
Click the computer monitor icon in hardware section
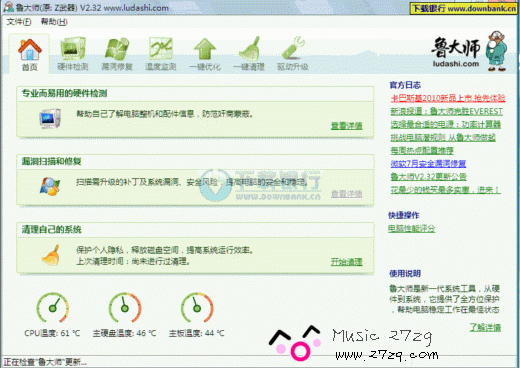(x=50, y=118)
